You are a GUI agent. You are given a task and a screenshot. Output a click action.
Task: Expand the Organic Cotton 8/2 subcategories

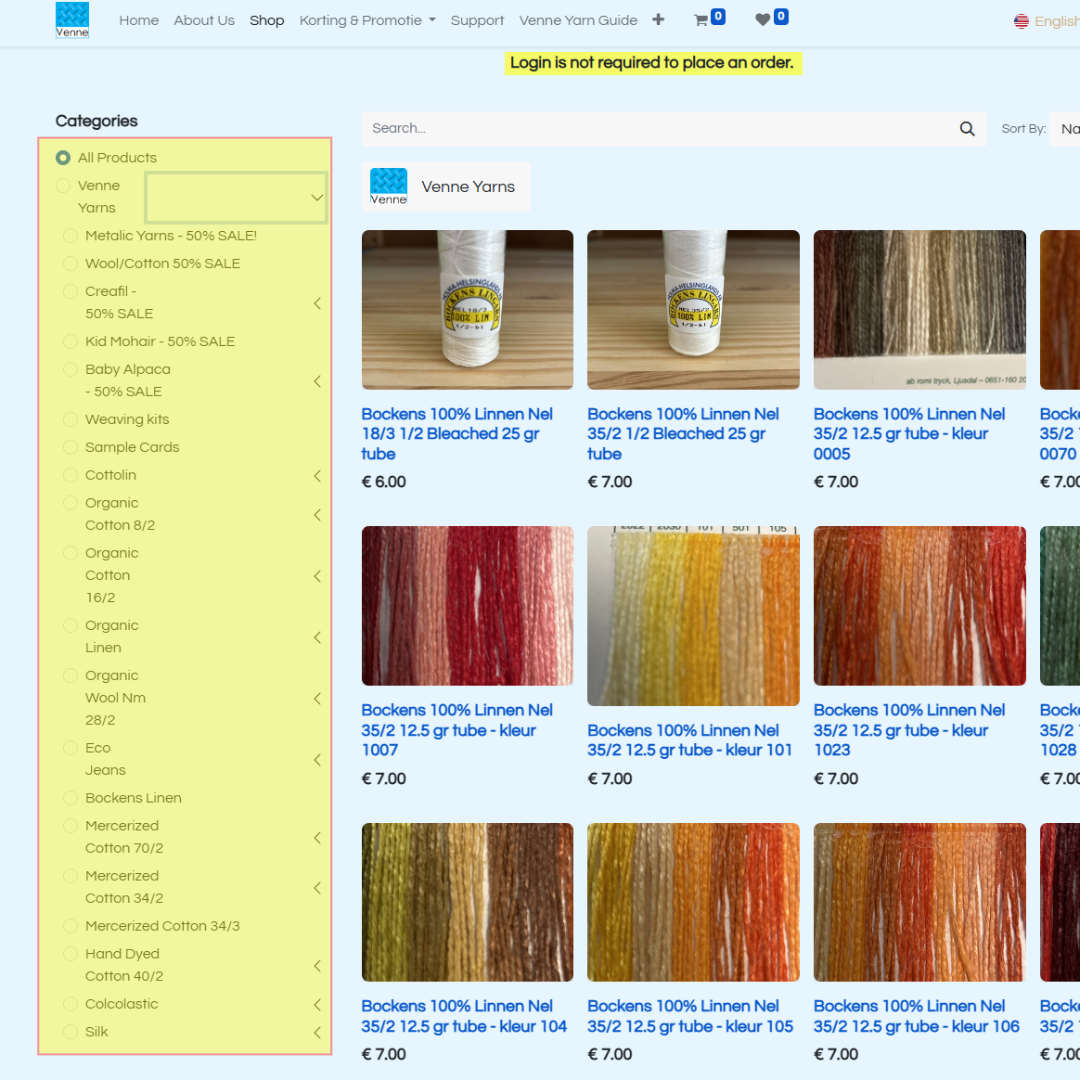(x=318, y=515)
